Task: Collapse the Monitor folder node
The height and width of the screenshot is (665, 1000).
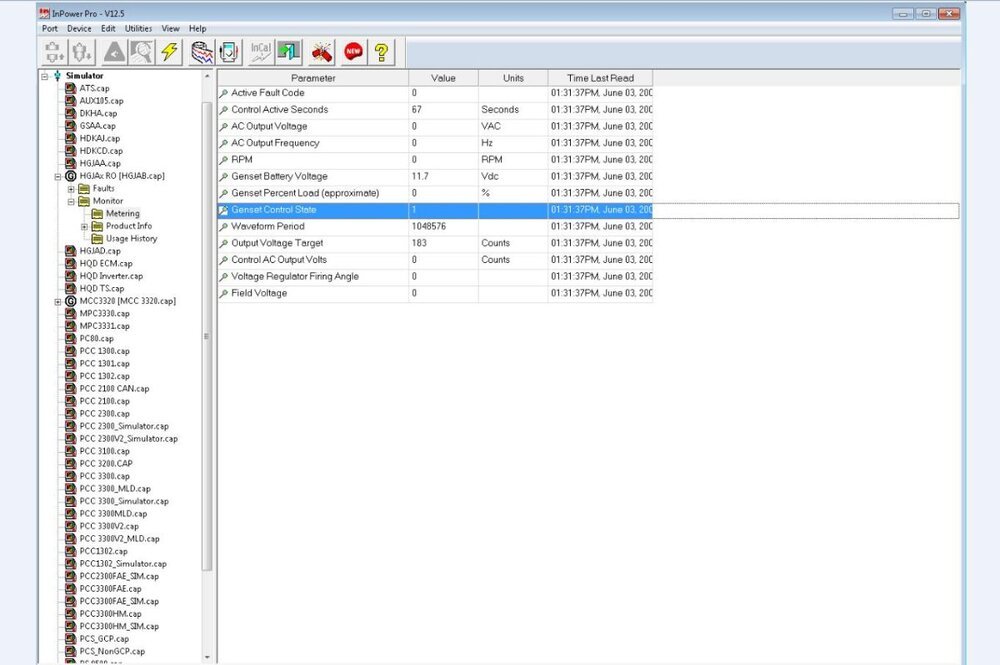Action: pyautogui.click(x=71, y=201)
